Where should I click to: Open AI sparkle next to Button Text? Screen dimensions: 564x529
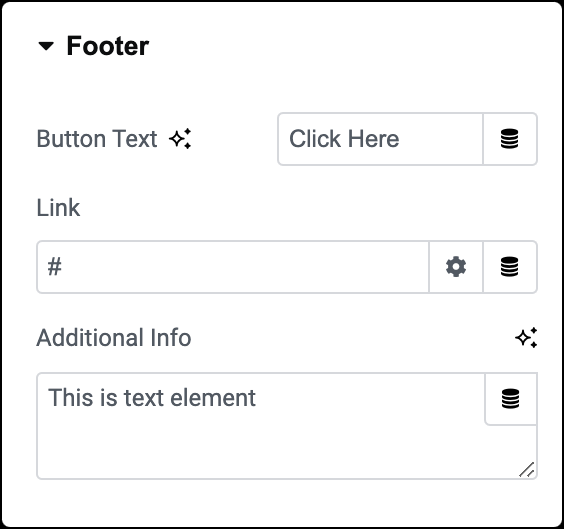pos(180,139)
